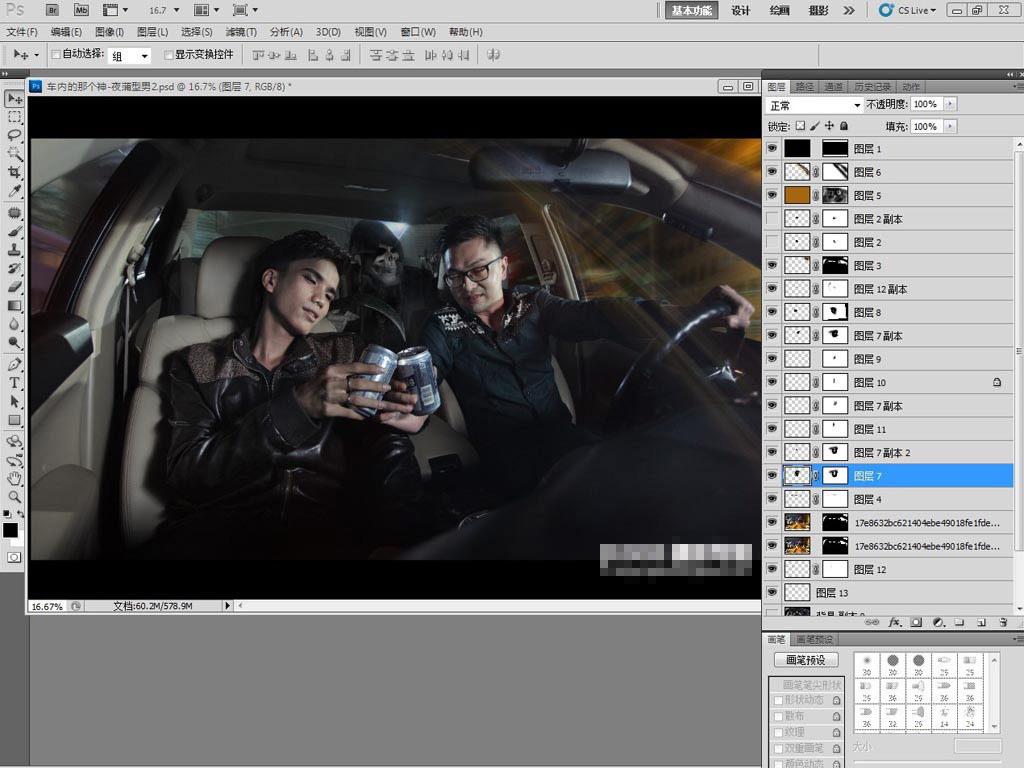Select the 图层 12 副本 layer
Image resolution: width=1024 pixels, height=768 pixels.
point(888,289)
